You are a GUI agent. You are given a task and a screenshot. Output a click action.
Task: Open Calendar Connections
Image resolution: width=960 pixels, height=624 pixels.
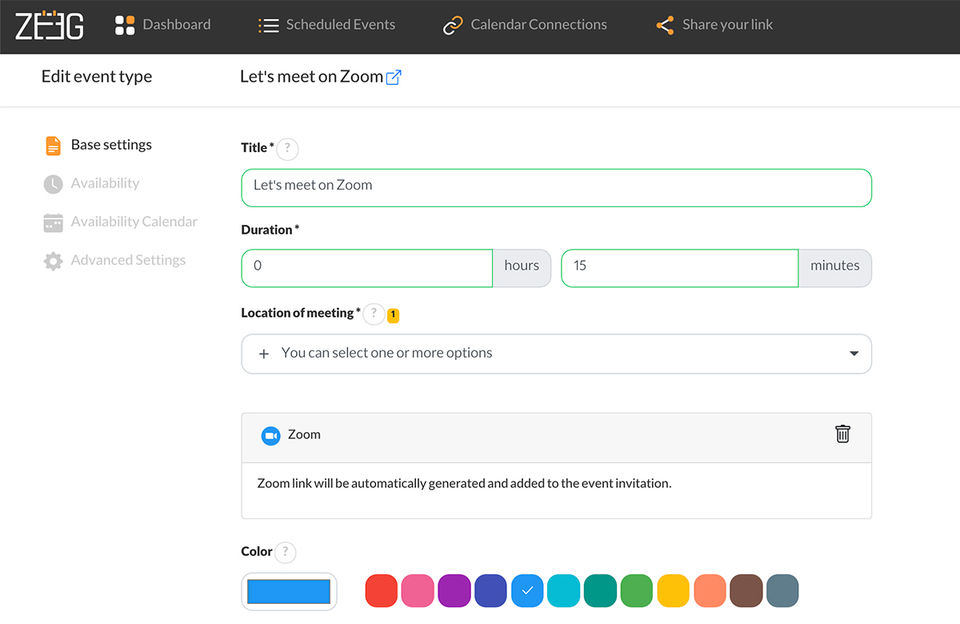[525, 25]
